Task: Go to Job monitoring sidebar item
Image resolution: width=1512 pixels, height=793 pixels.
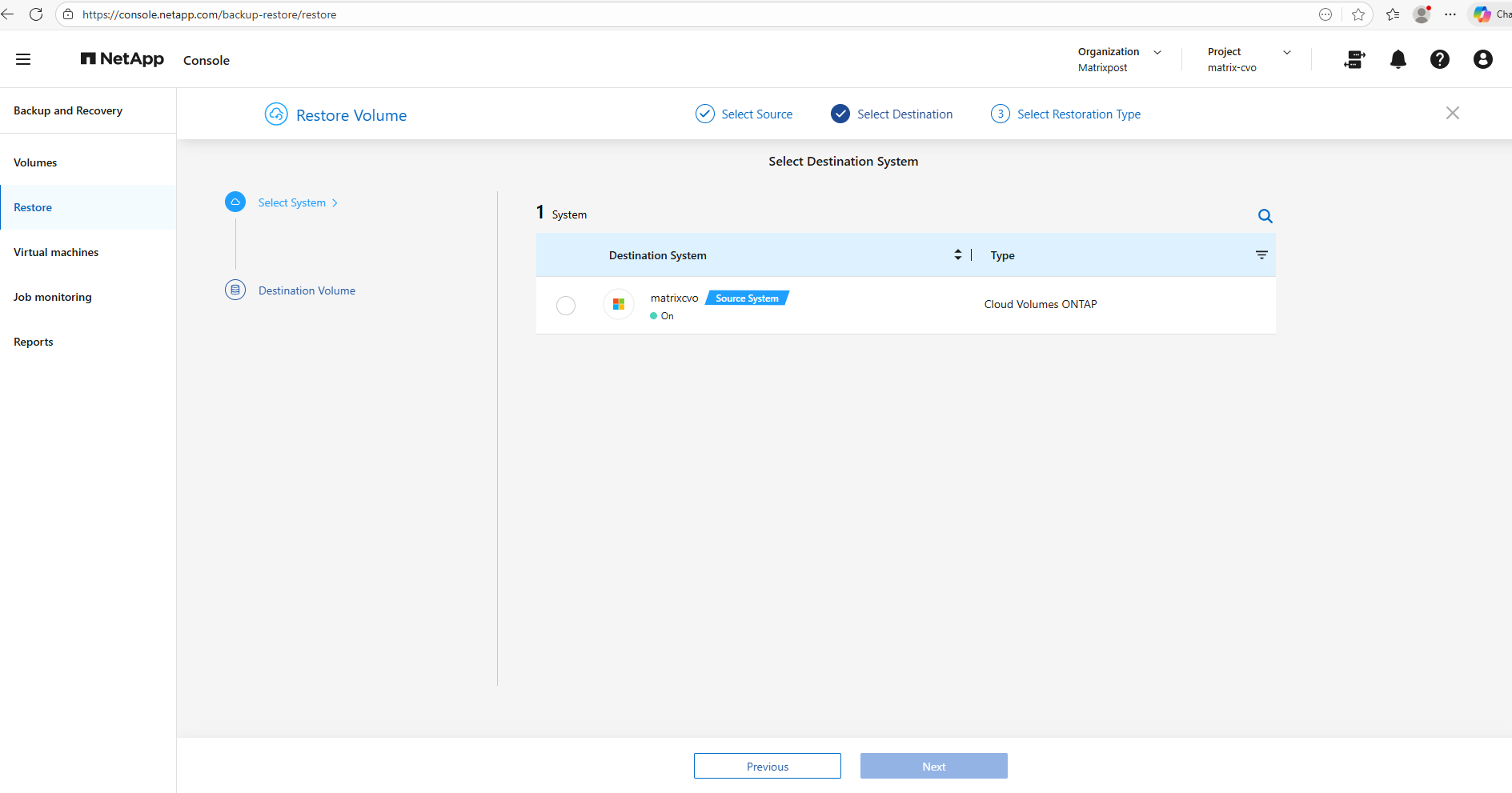Action: (53, 297)
